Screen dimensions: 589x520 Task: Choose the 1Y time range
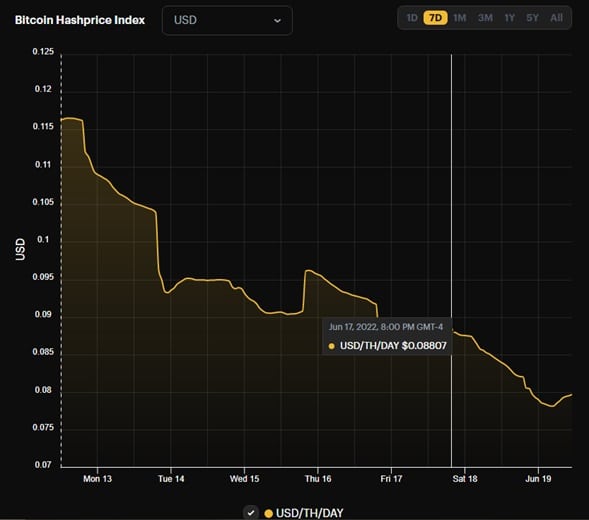[509, 18]
